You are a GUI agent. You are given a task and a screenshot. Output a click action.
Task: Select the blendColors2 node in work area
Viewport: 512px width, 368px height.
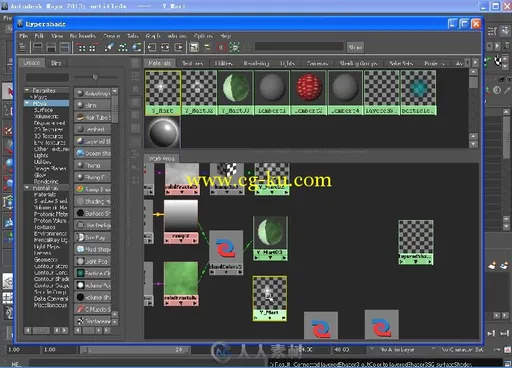[226, 253]
